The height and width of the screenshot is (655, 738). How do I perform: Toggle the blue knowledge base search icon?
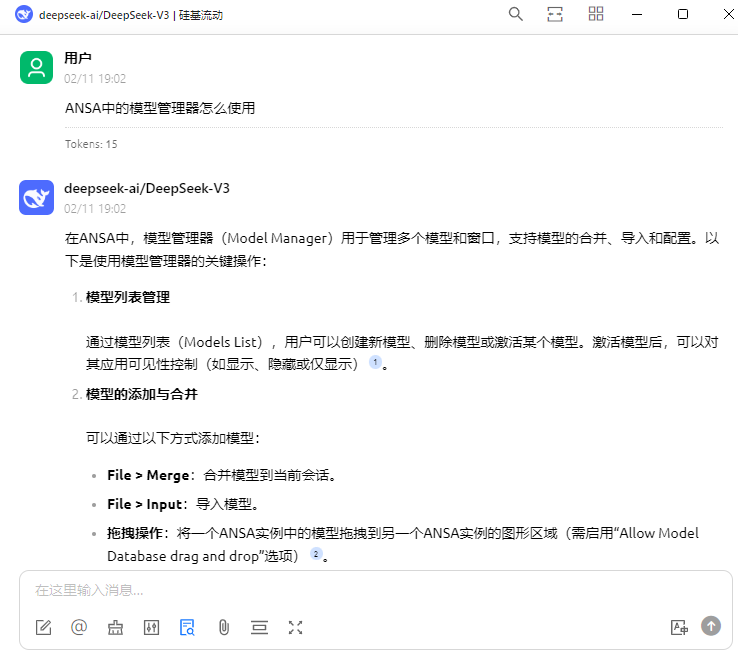coord(187,627)
